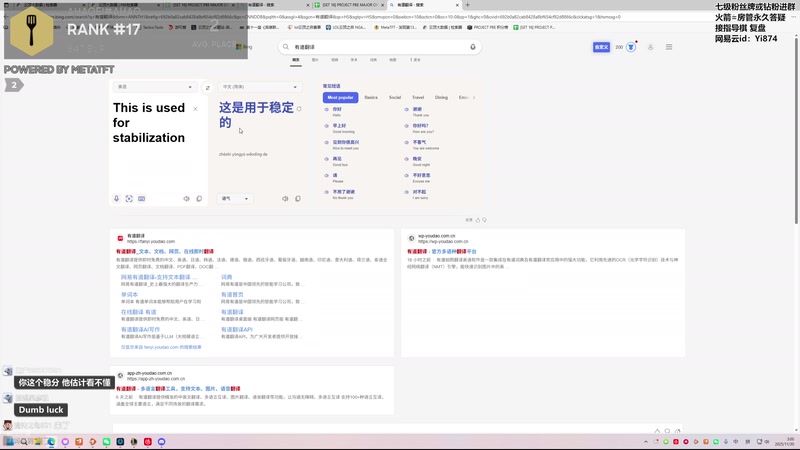The height and width of the screenshot is (450, 800).
Task: Play audio of the English source text
Action: [186, 198]
